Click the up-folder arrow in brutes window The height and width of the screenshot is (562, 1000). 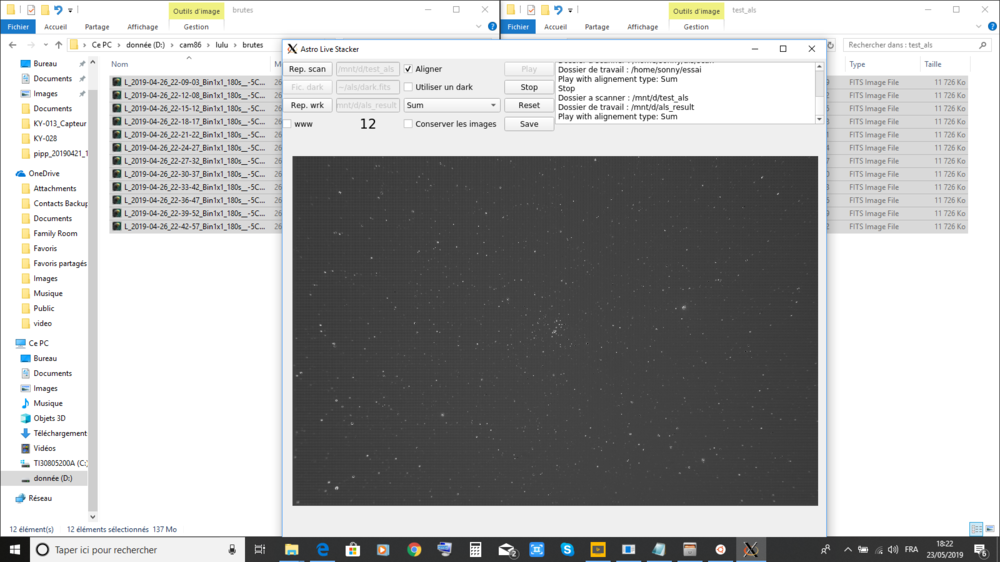click(x=59, y=45)
